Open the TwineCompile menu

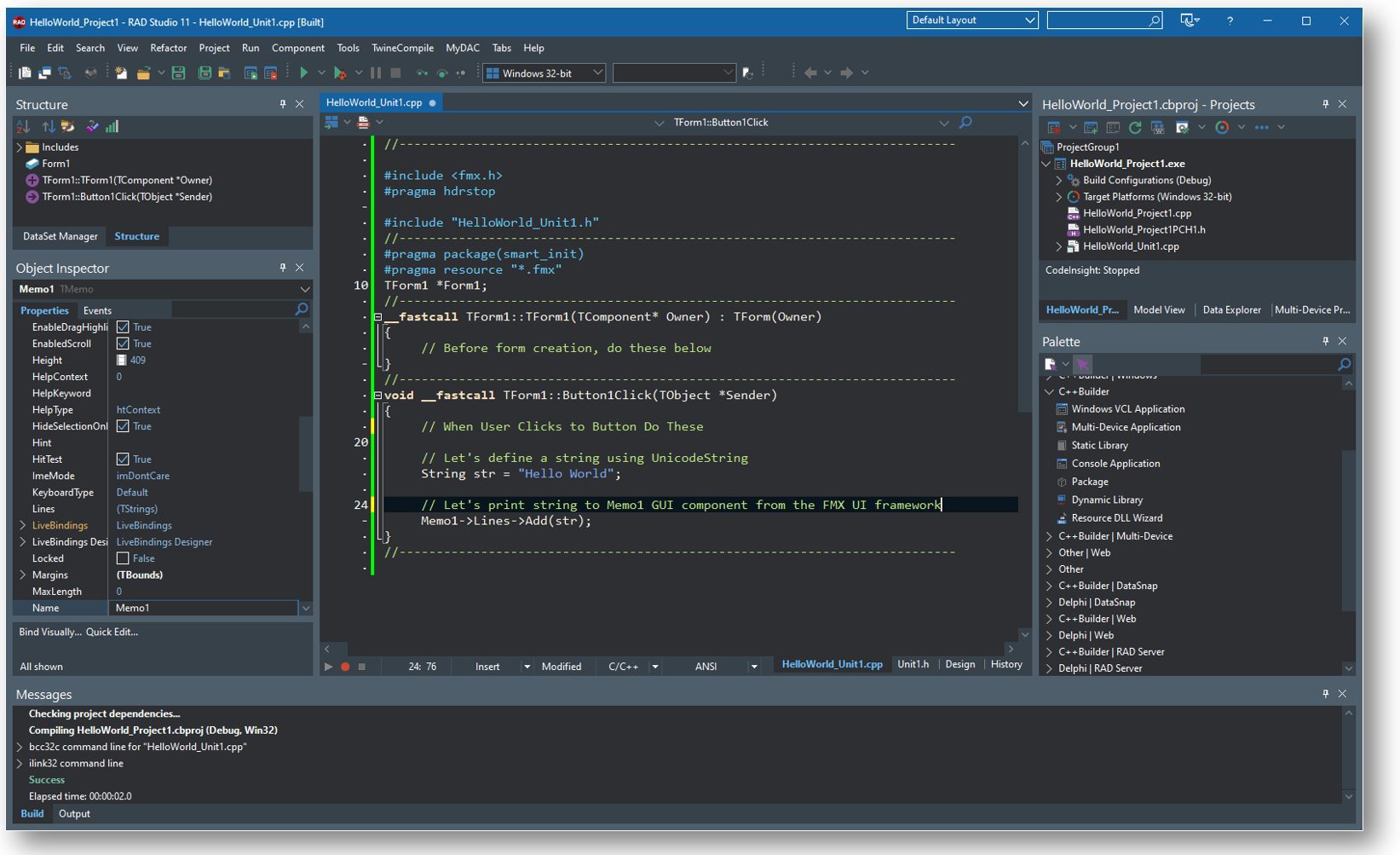coord(402,48)
